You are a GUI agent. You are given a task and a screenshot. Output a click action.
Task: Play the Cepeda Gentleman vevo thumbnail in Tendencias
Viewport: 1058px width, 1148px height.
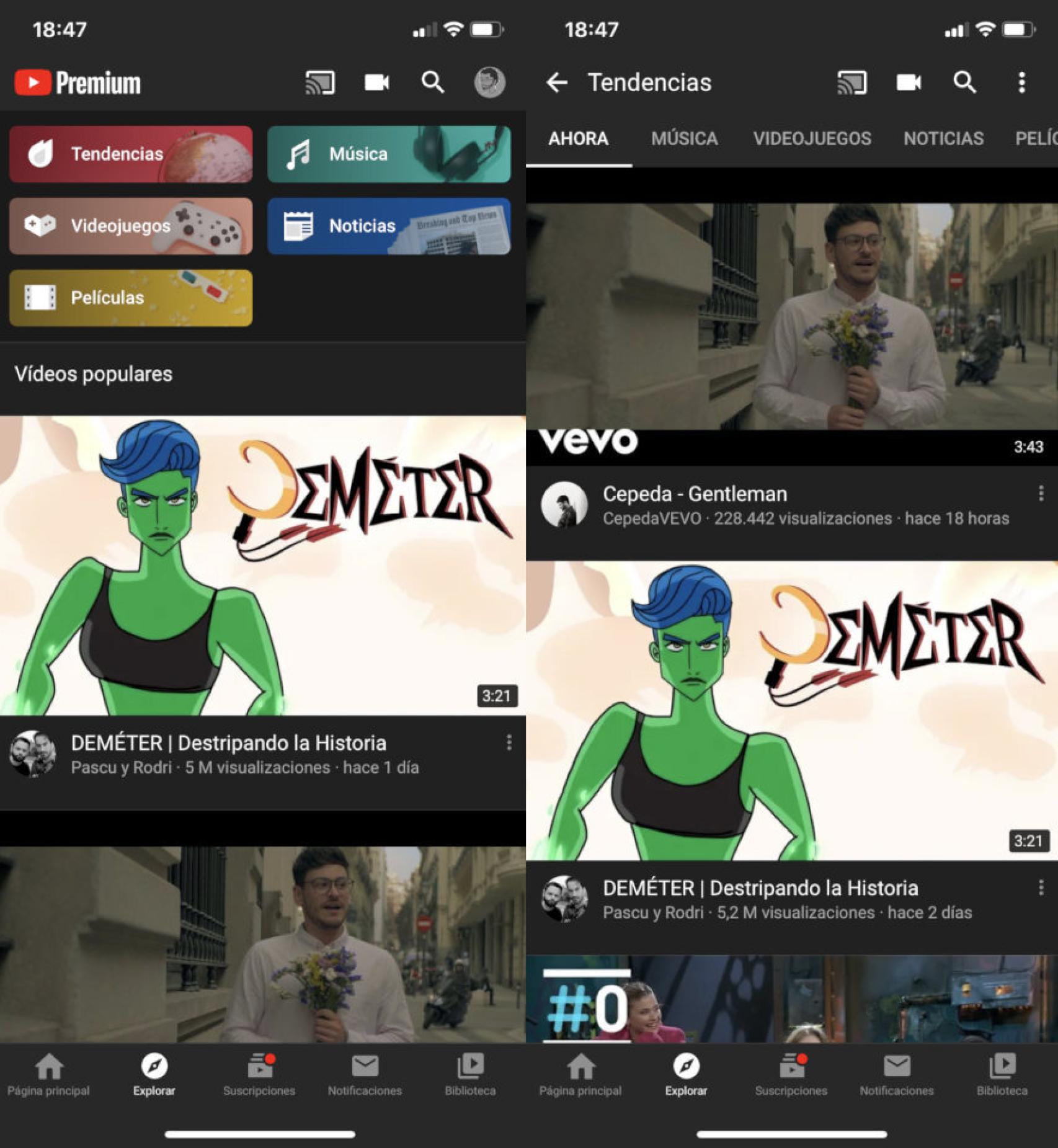click(792, 317)
